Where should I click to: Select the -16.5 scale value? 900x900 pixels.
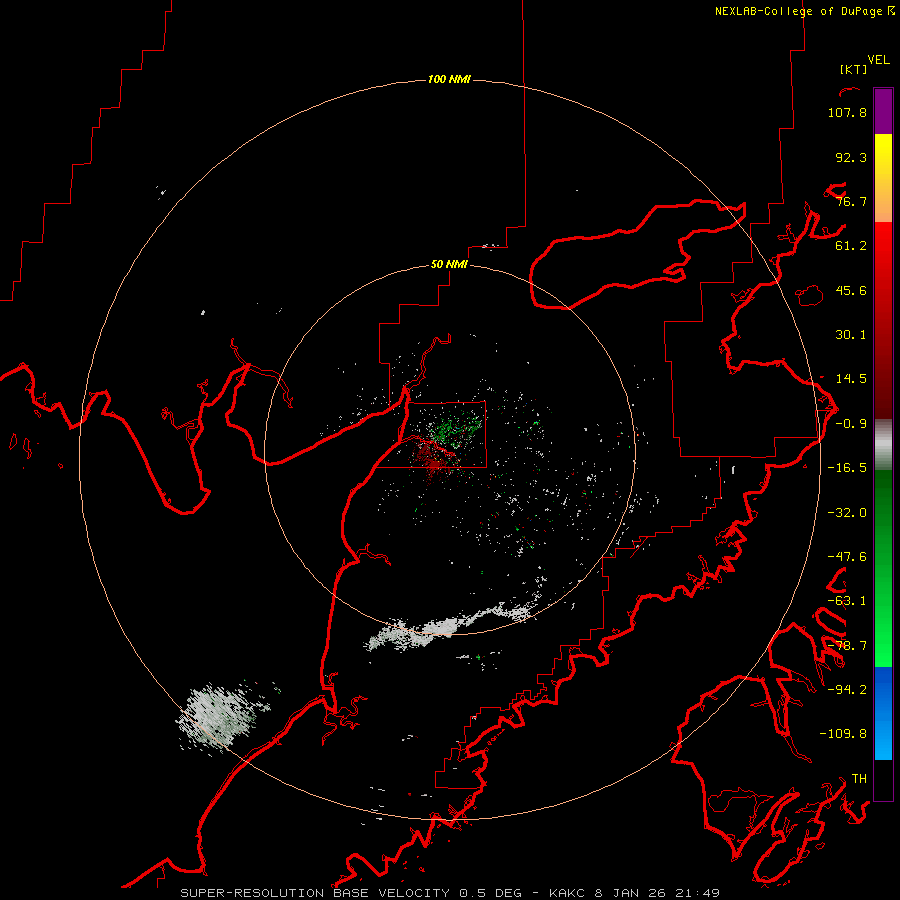(847, 468)
